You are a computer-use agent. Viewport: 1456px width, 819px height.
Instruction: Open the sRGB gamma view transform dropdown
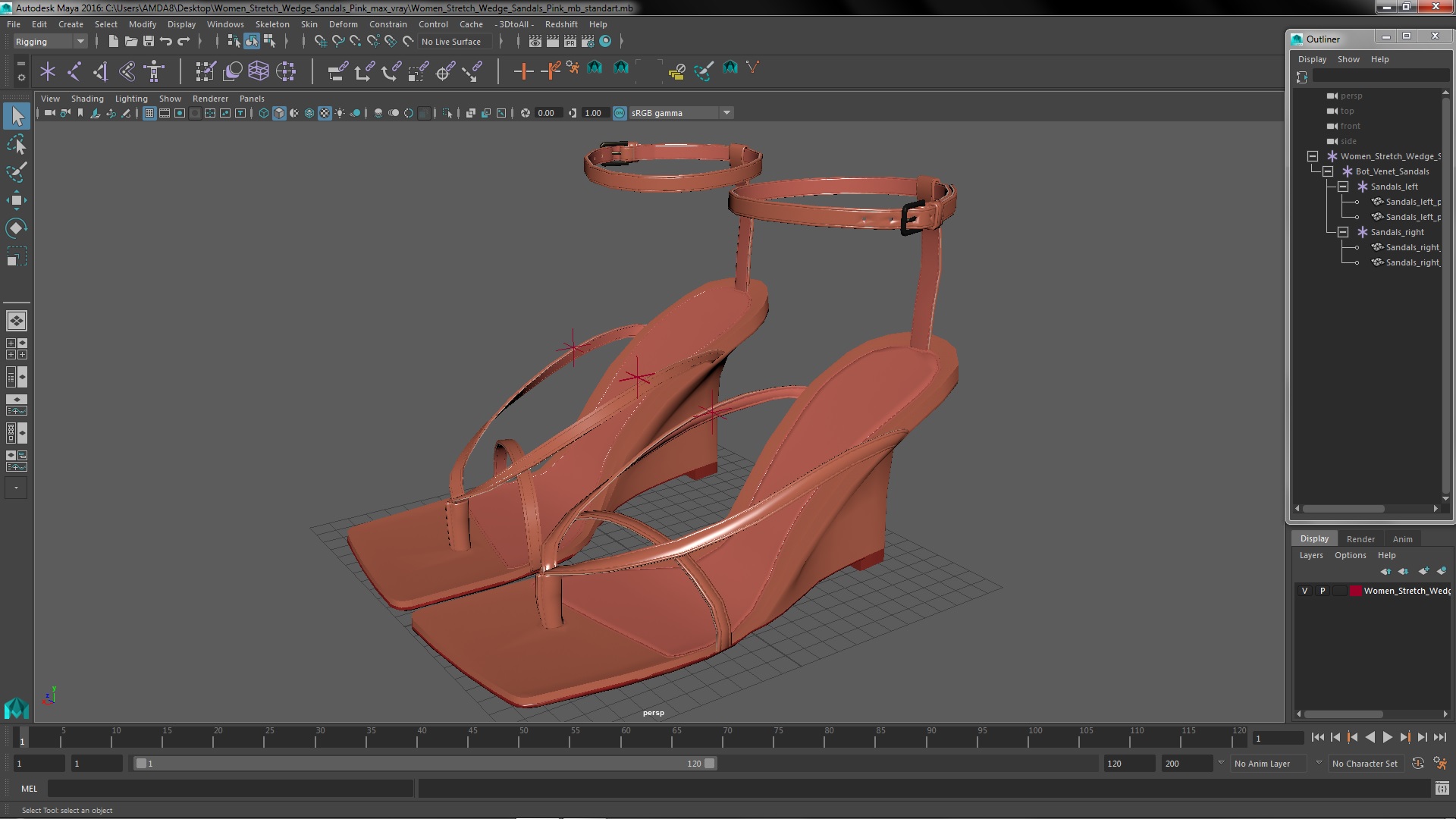point(681,113)
